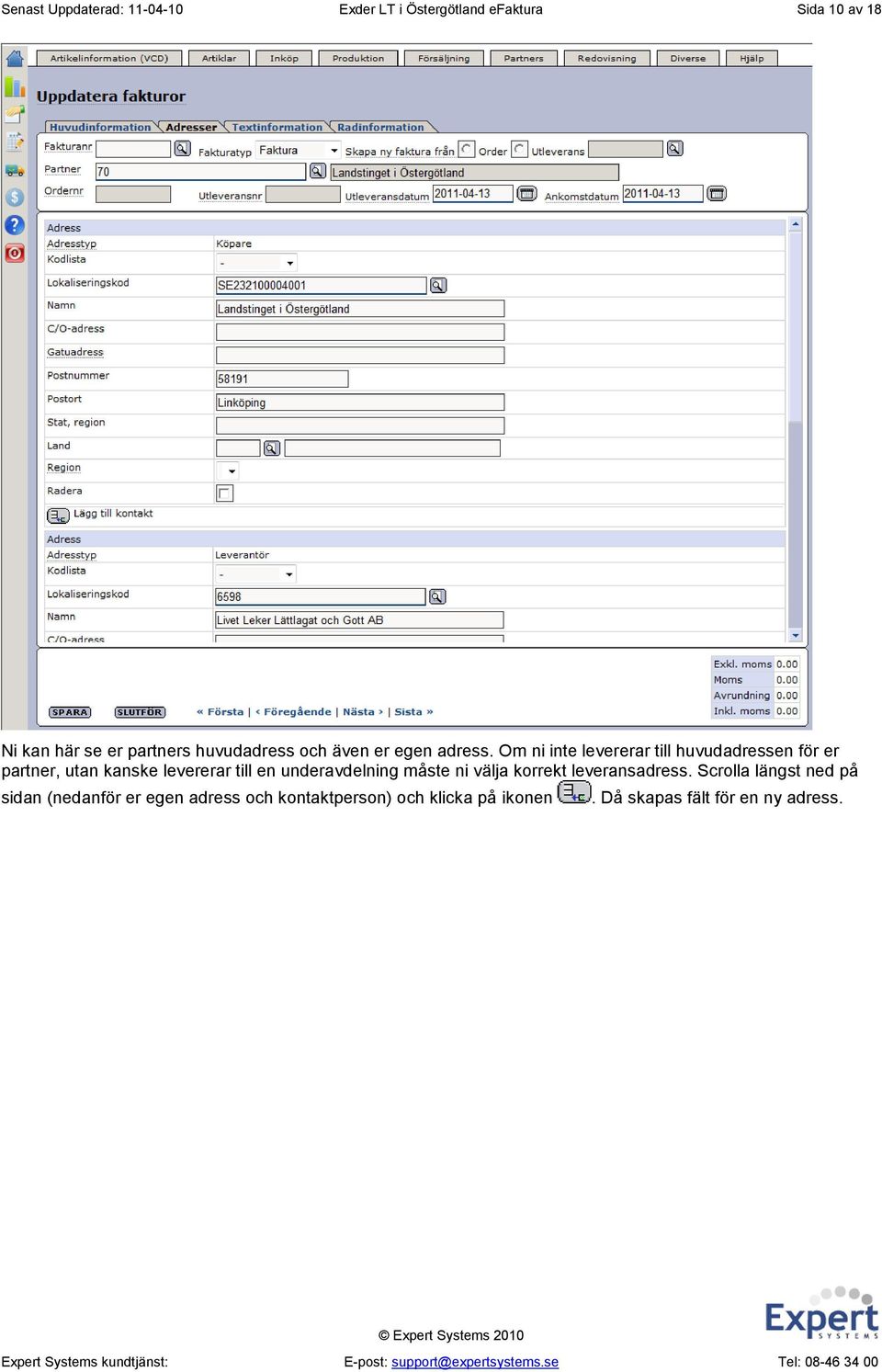Click the add-address icon in the instruction text
The image size is (882, 1372).
click(x=574, y=792)
